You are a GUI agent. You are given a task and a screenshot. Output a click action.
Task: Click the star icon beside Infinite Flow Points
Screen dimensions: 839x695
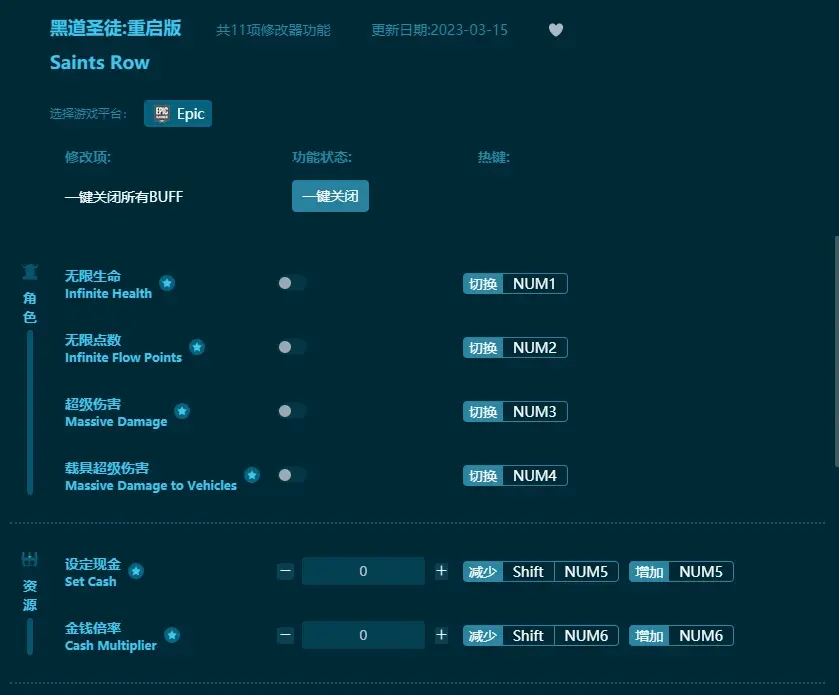(x=197, y=347)
